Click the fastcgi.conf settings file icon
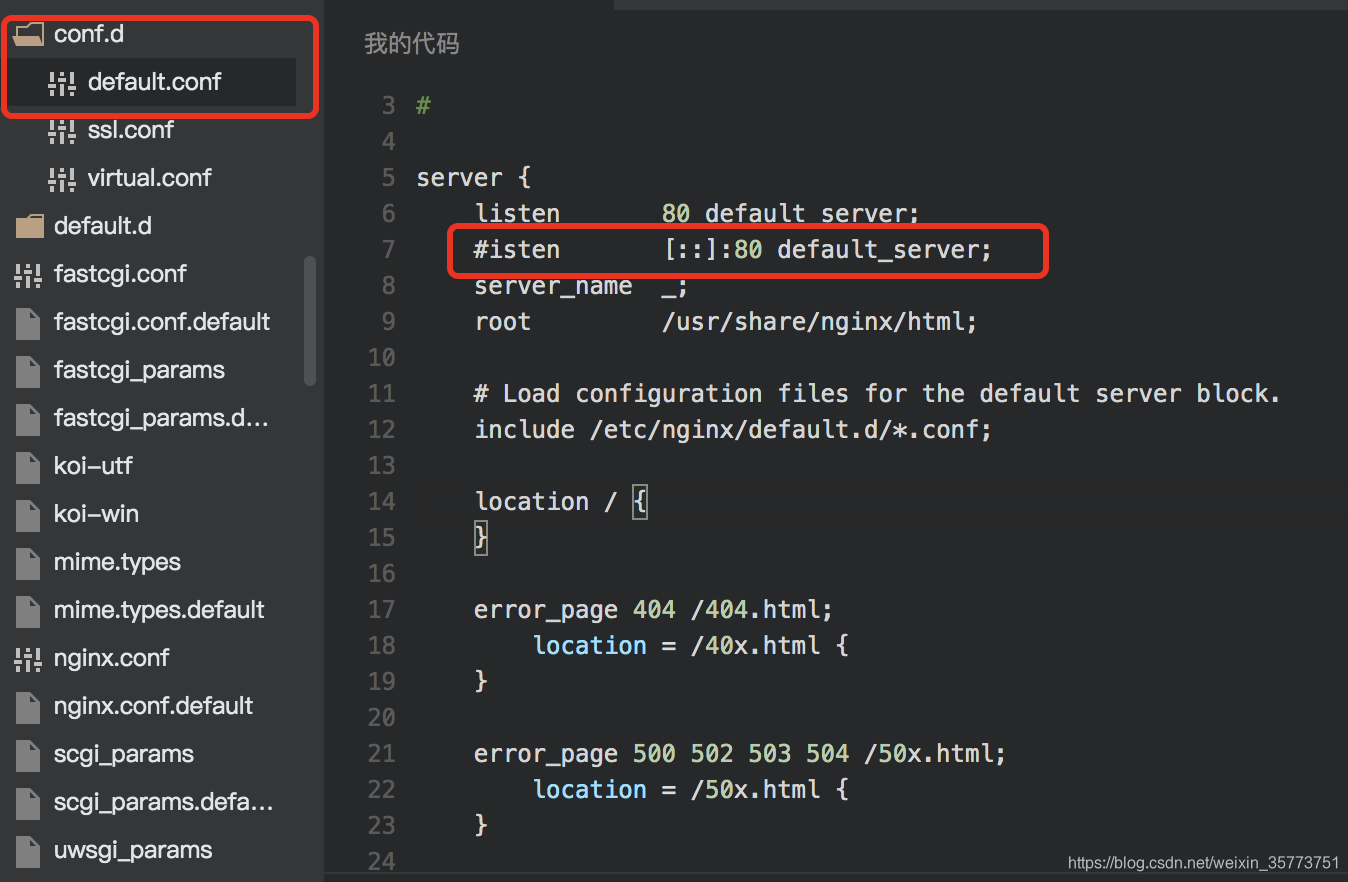 coord(28,274)
